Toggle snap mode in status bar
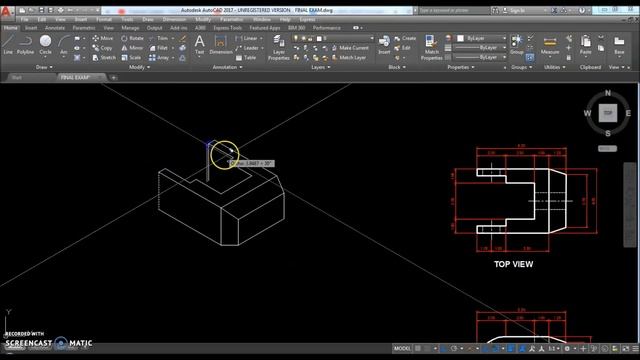Viewport: 640px width, 360px height. [427, 349]
